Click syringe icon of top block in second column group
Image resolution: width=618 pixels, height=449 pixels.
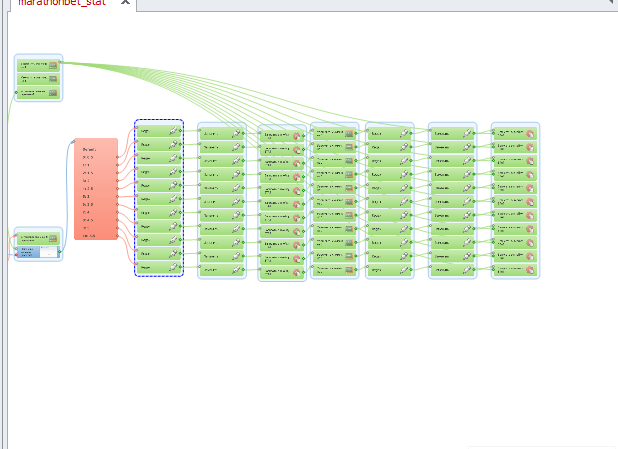[x=236, y=134]
